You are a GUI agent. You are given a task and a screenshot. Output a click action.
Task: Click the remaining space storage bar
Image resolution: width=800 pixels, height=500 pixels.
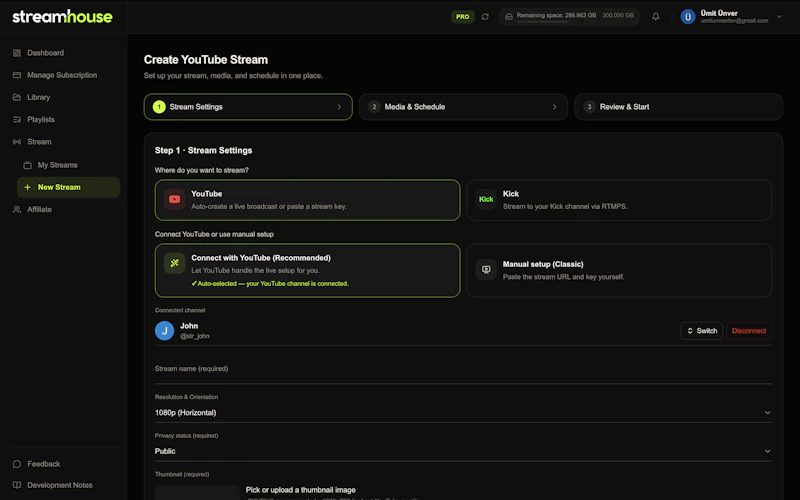569,17
